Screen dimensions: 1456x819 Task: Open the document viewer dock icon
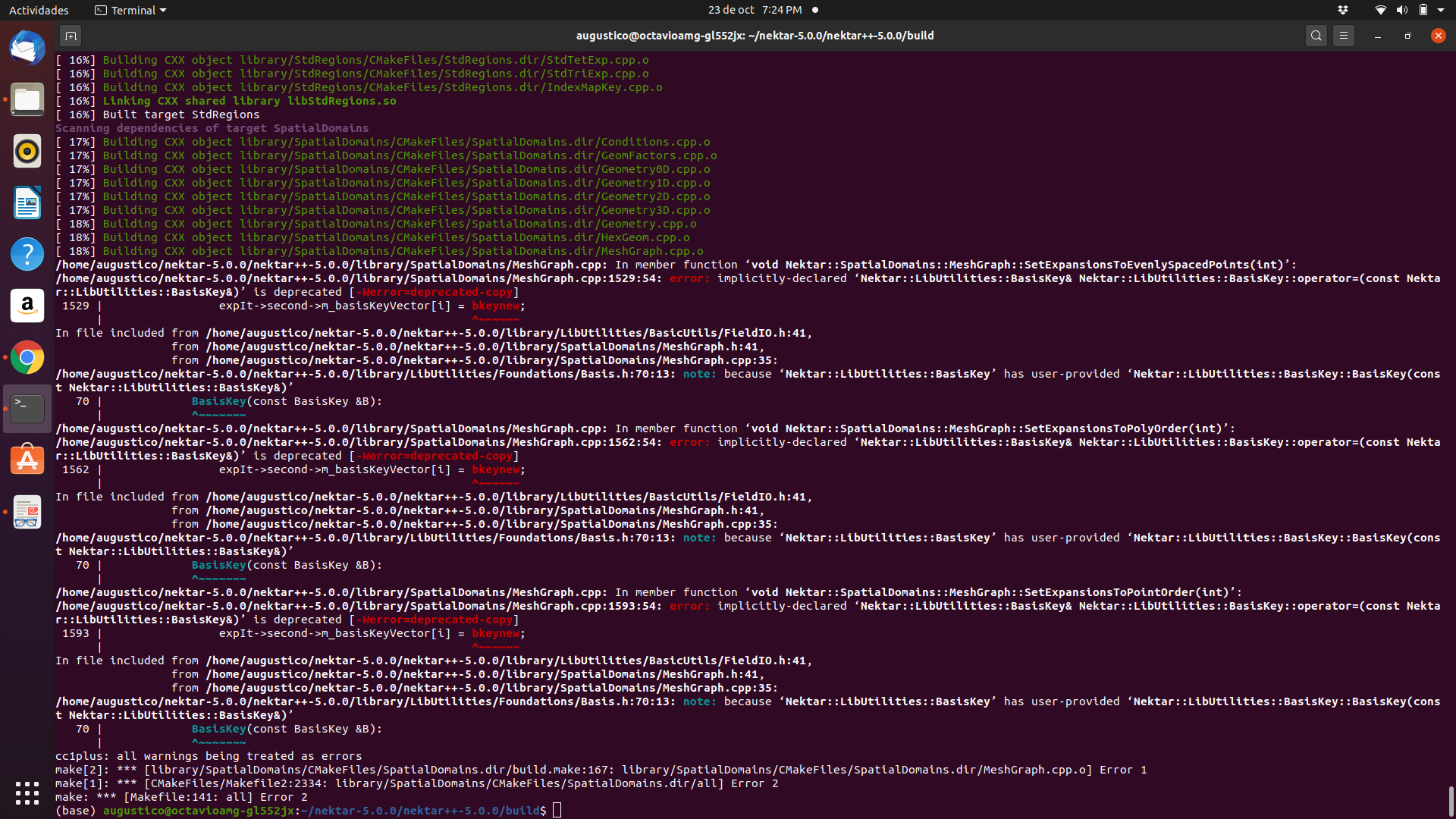pos(27,512)
